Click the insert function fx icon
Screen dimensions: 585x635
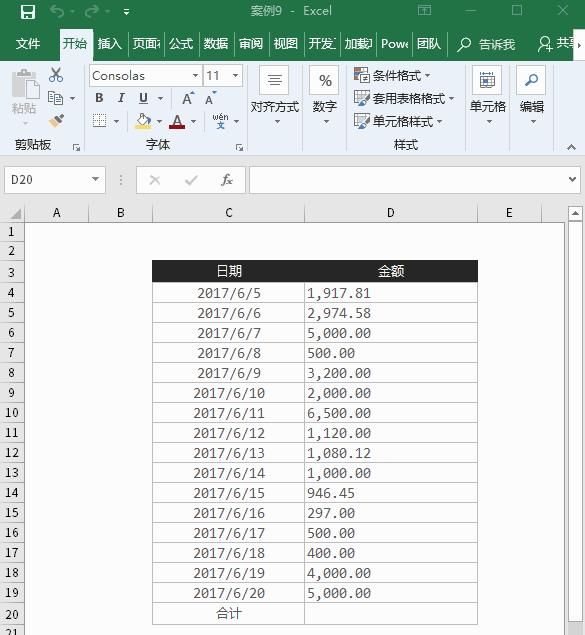(x=227, y=180)
